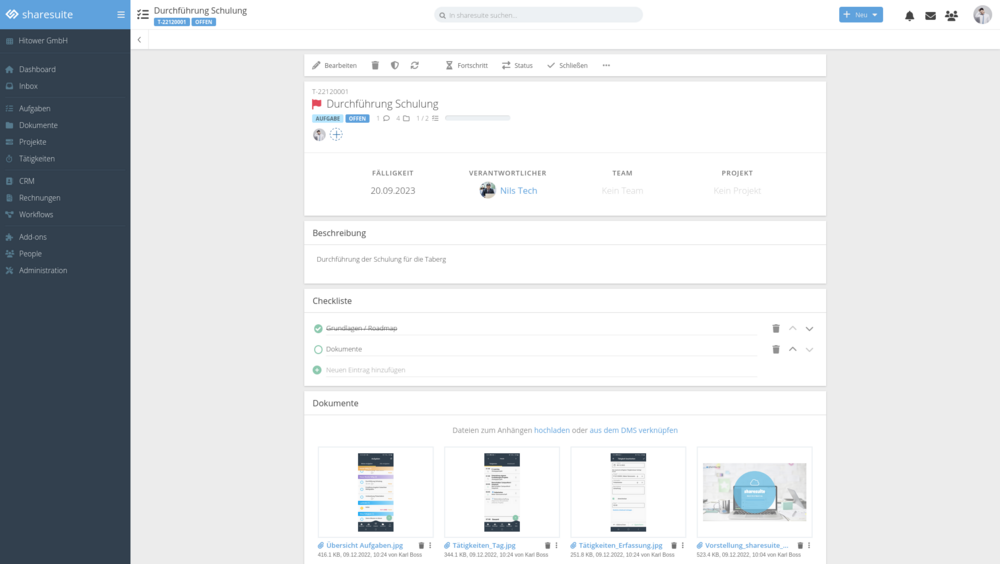The height and width of the screenshot is (564, 1000).
Task: Delete the Dokumente checklist entry
Action: point(775,349)
